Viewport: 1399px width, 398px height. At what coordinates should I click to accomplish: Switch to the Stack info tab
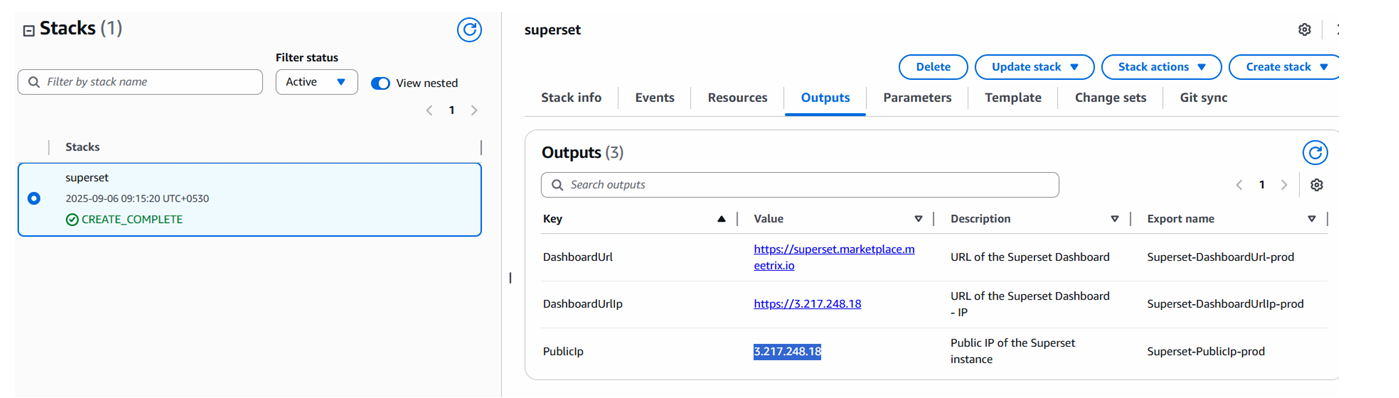571,98
